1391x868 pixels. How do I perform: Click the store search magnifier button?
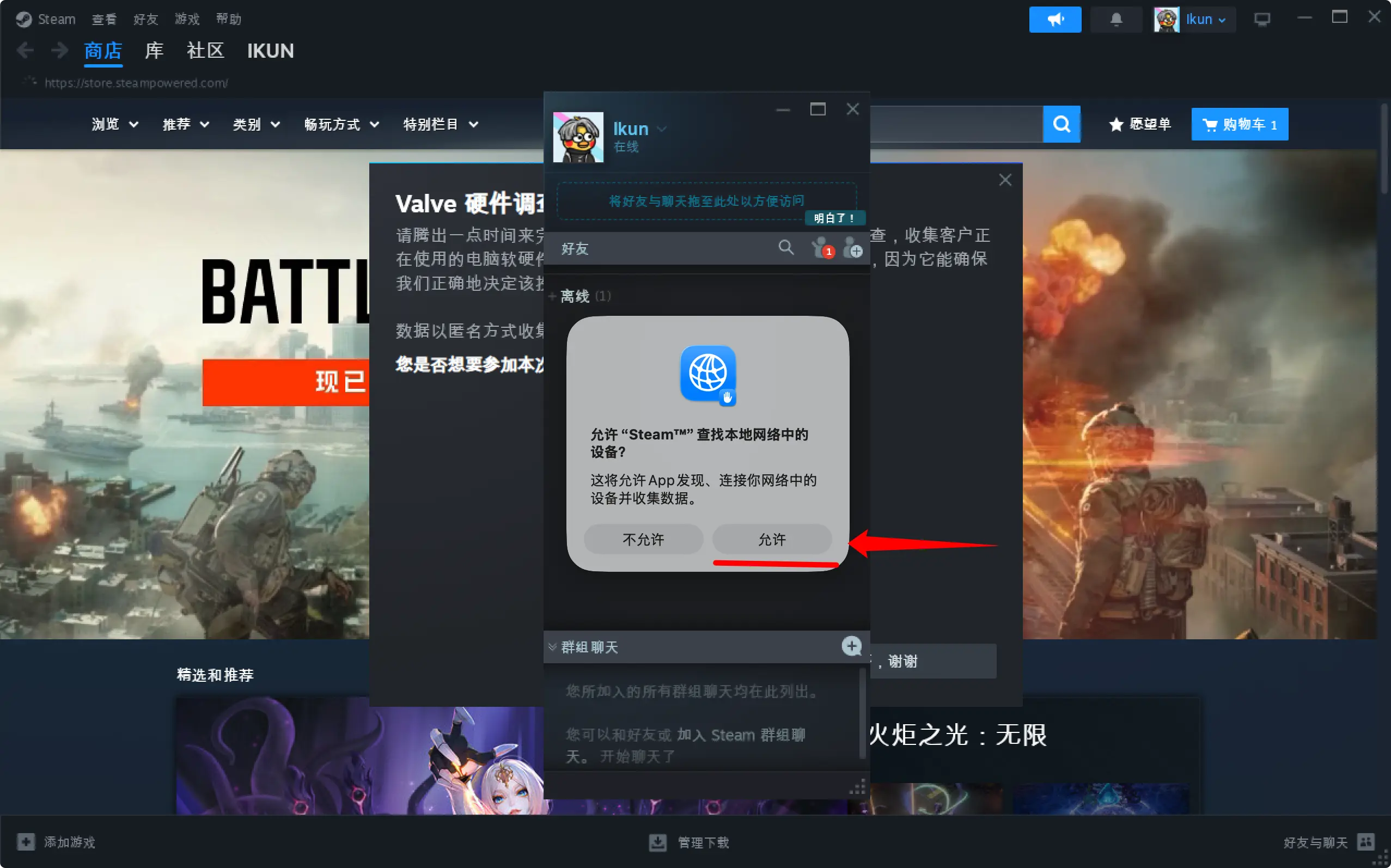[1061, 124]
